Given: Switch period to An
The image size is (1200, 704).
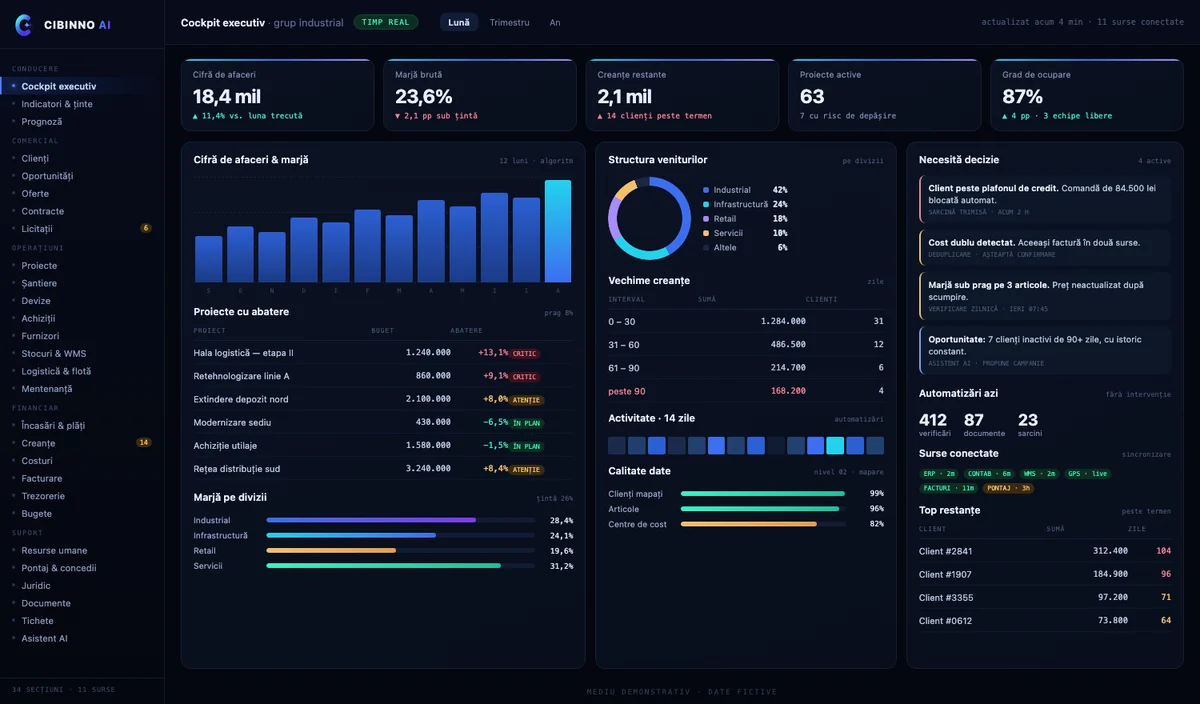Looking at the screenshot, I should pos(555,22).
